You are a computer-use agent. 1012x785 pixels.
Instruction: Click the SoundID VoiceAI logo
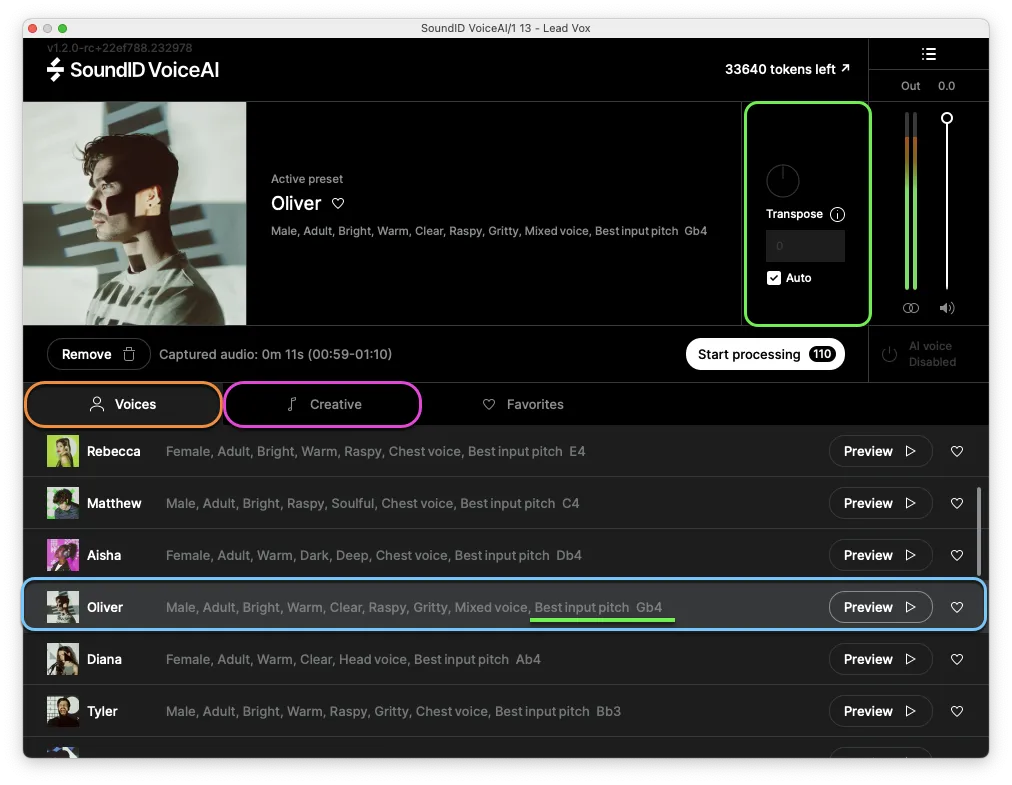click(x=133, y=70)
